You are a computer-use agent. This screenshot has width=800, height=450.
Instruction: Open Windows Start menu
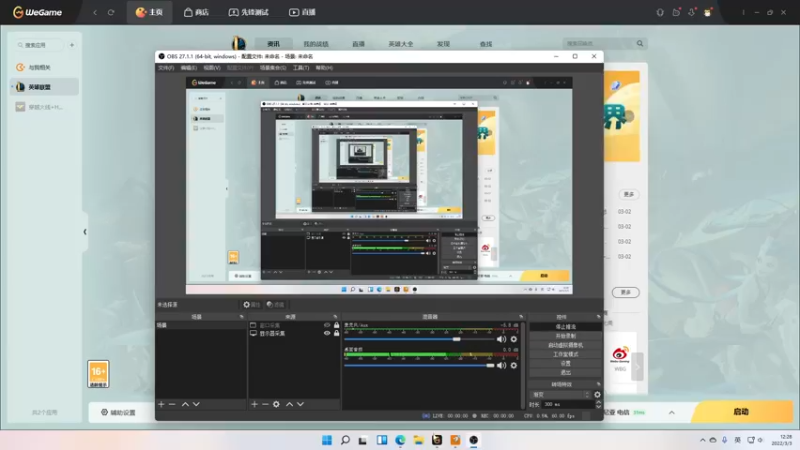pyautogui.click(x=327, y=440)
